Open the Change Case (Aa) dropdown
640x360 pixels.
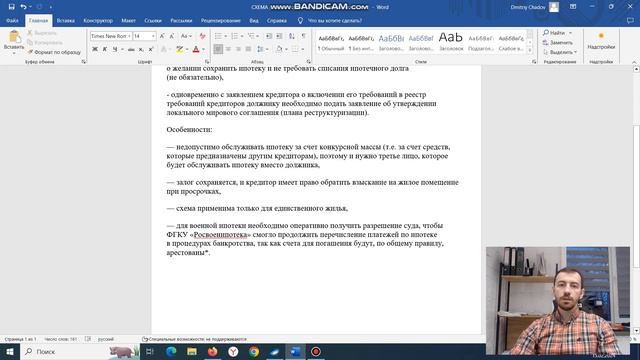pos(186,36)
